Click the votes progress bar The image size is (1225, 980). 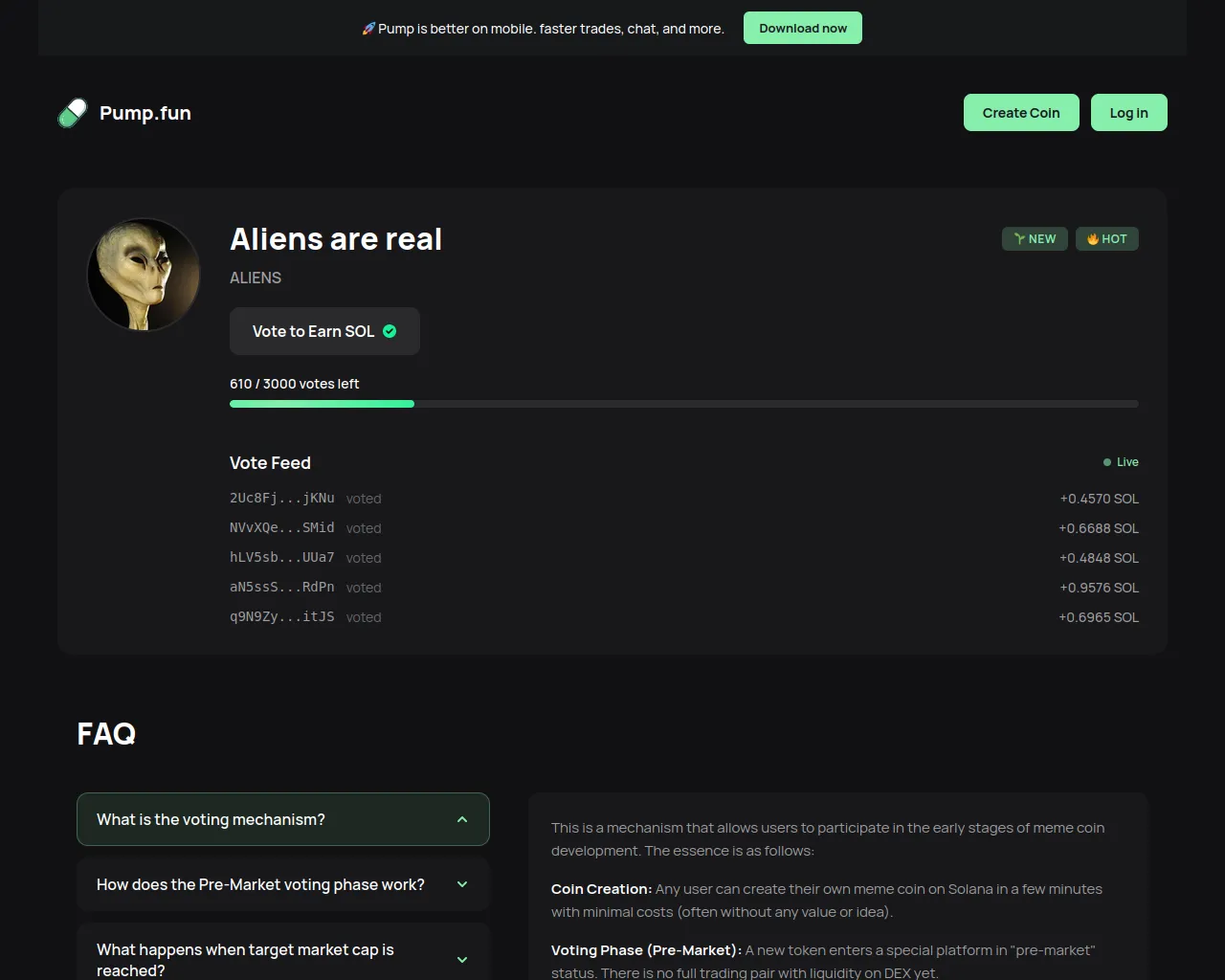[x=684, y=404]
